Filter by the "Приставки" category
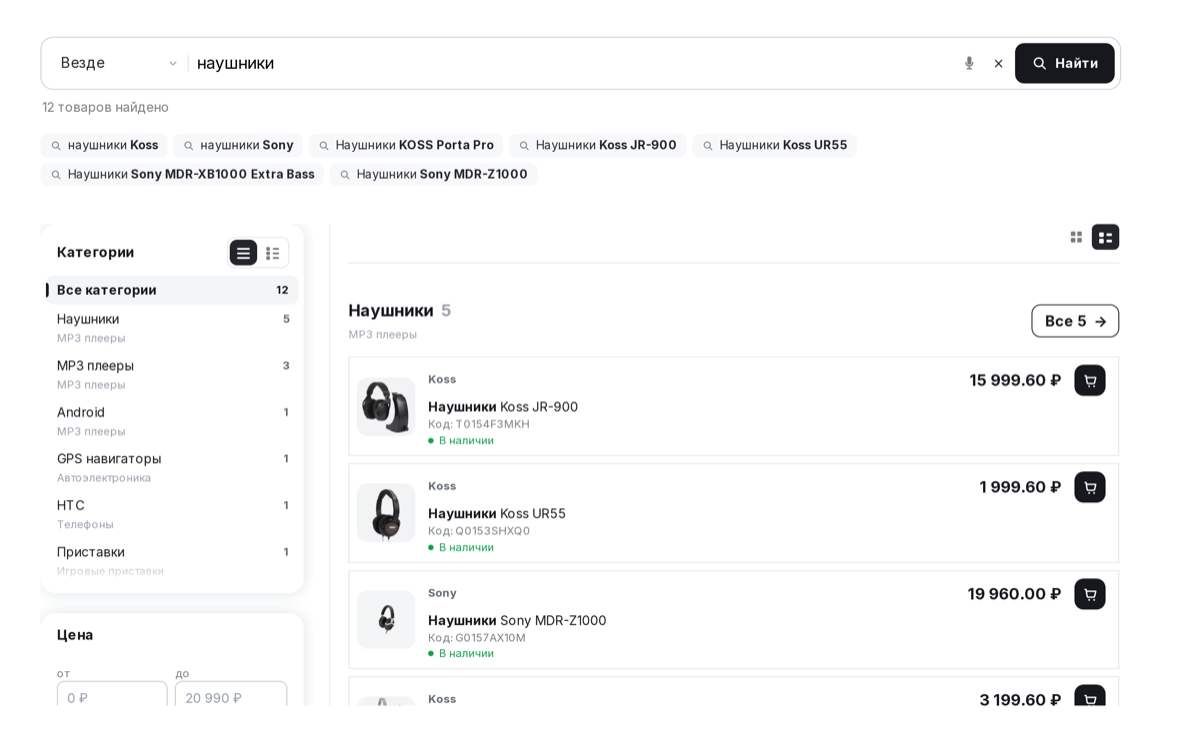Viewport: 1200px width, 746px height. (172, 560)
